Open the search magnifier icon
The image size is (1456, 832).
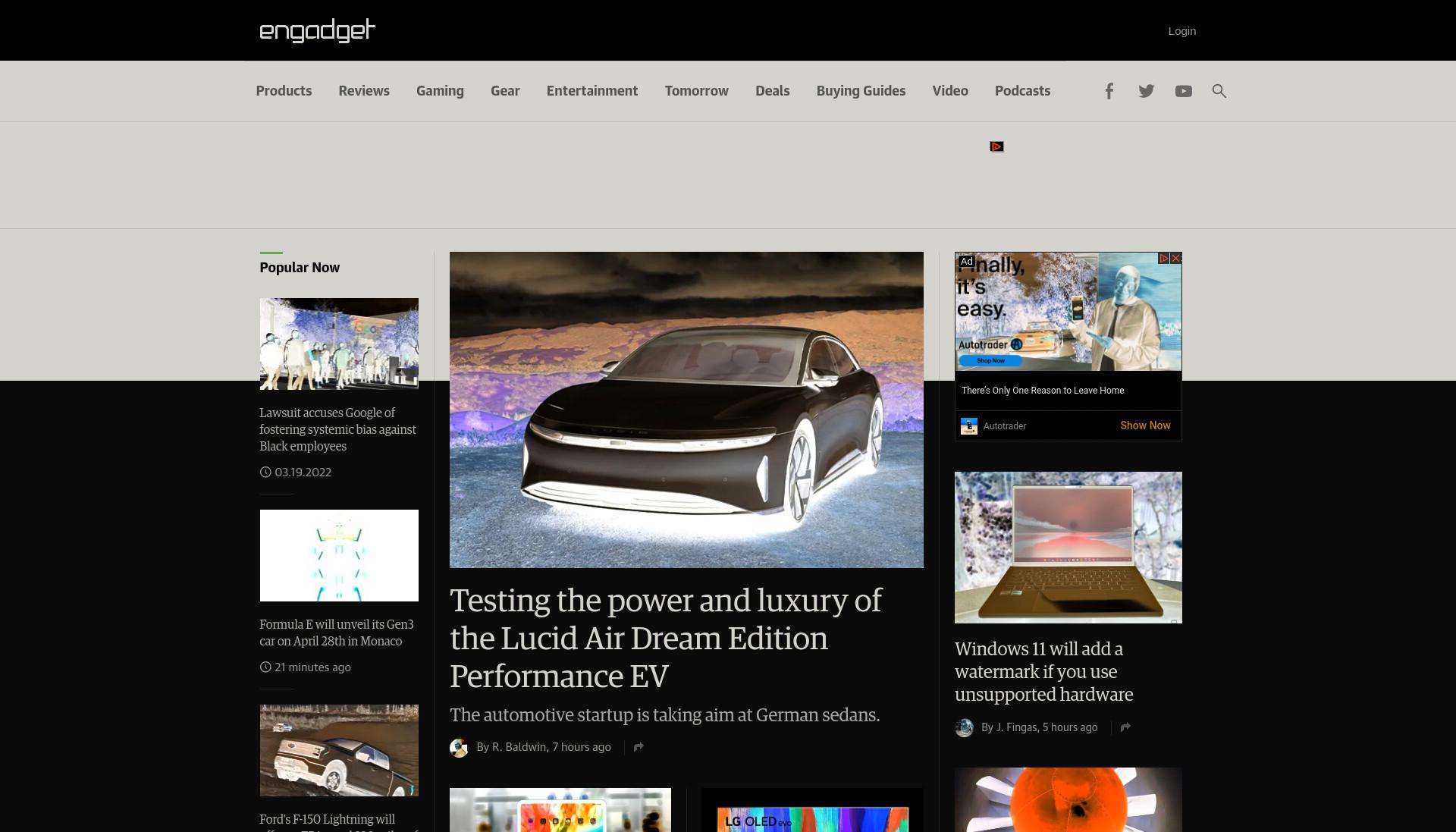click(x=1219, y=91)
